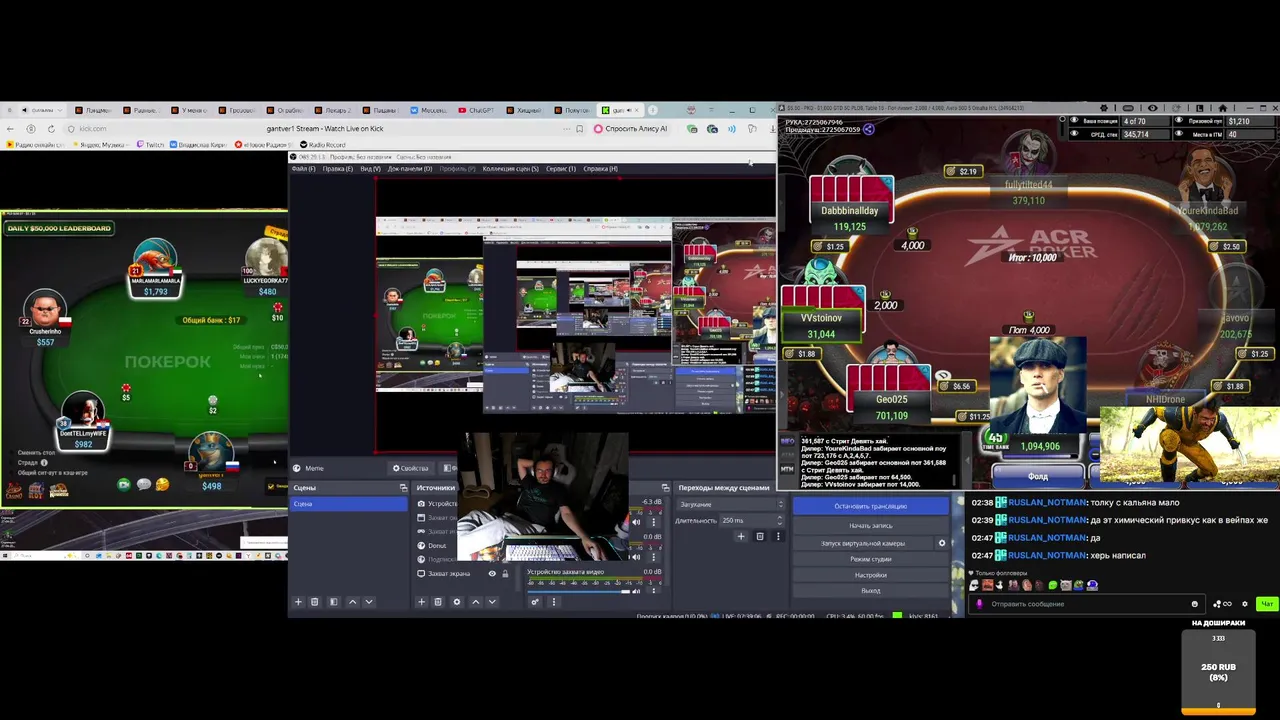The width and height of the screenshot is (1280, 720).
Task: Move scene down with arrow in Scenes panel
Action: tap(369, 602)
